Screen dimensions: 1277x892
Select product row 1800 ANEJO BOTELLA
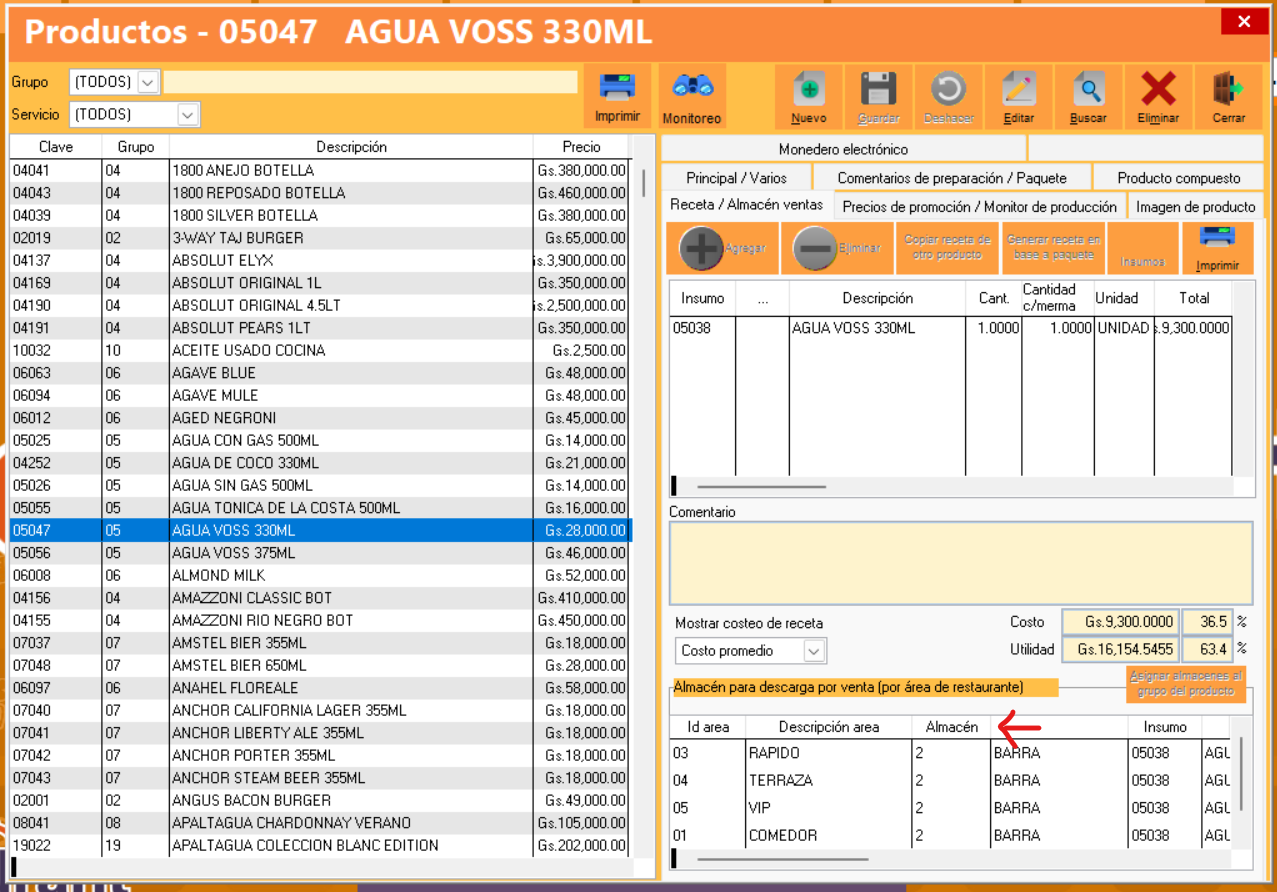(x=320, y=170)
